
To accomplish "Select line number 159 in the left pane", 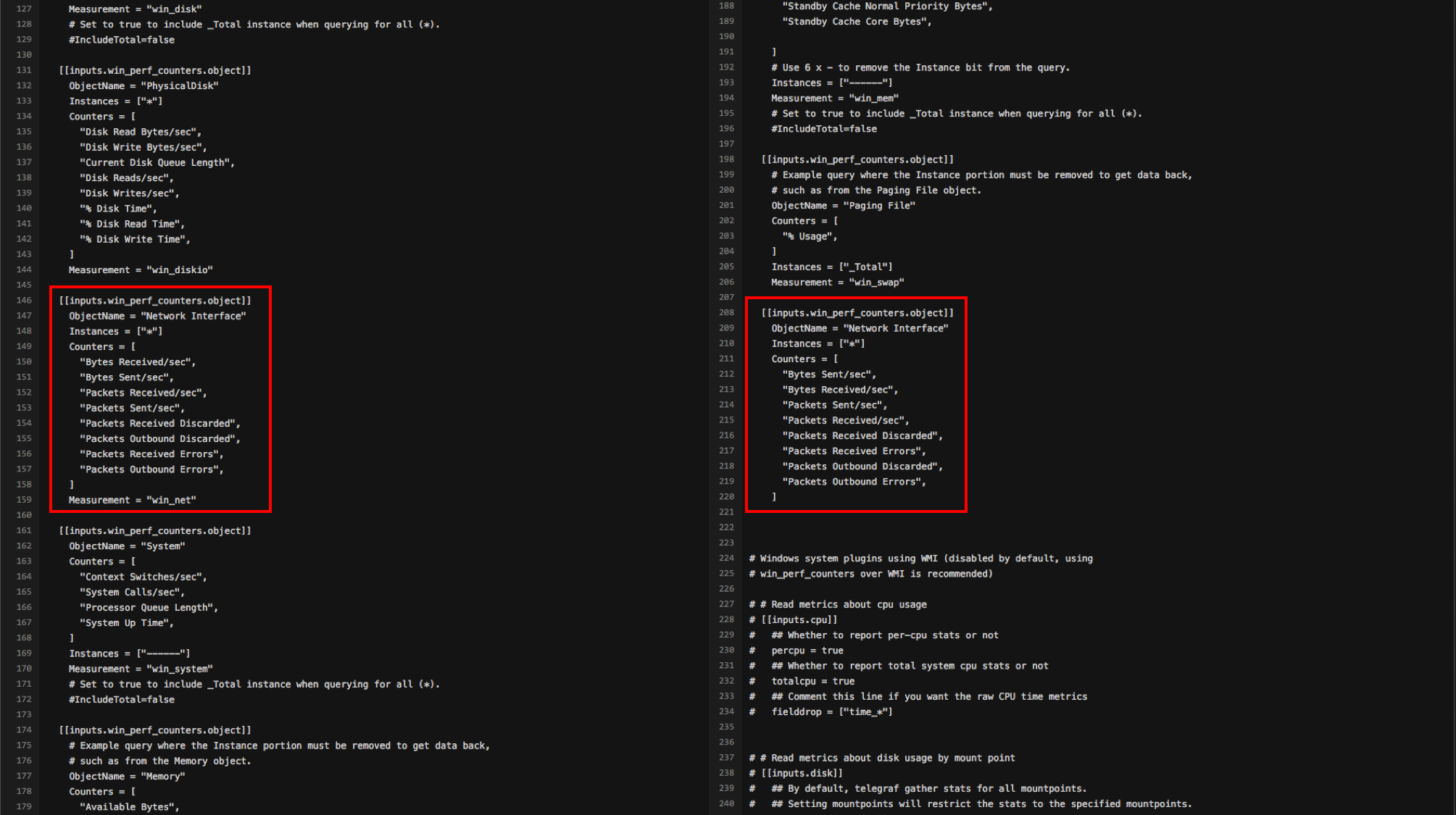I will 24,500.
